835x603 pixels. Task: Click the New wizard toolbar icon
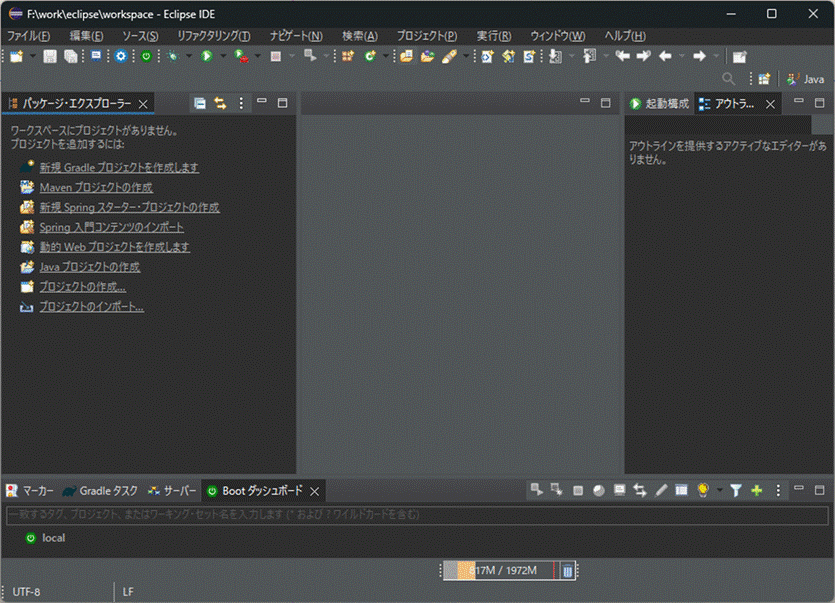17,56
